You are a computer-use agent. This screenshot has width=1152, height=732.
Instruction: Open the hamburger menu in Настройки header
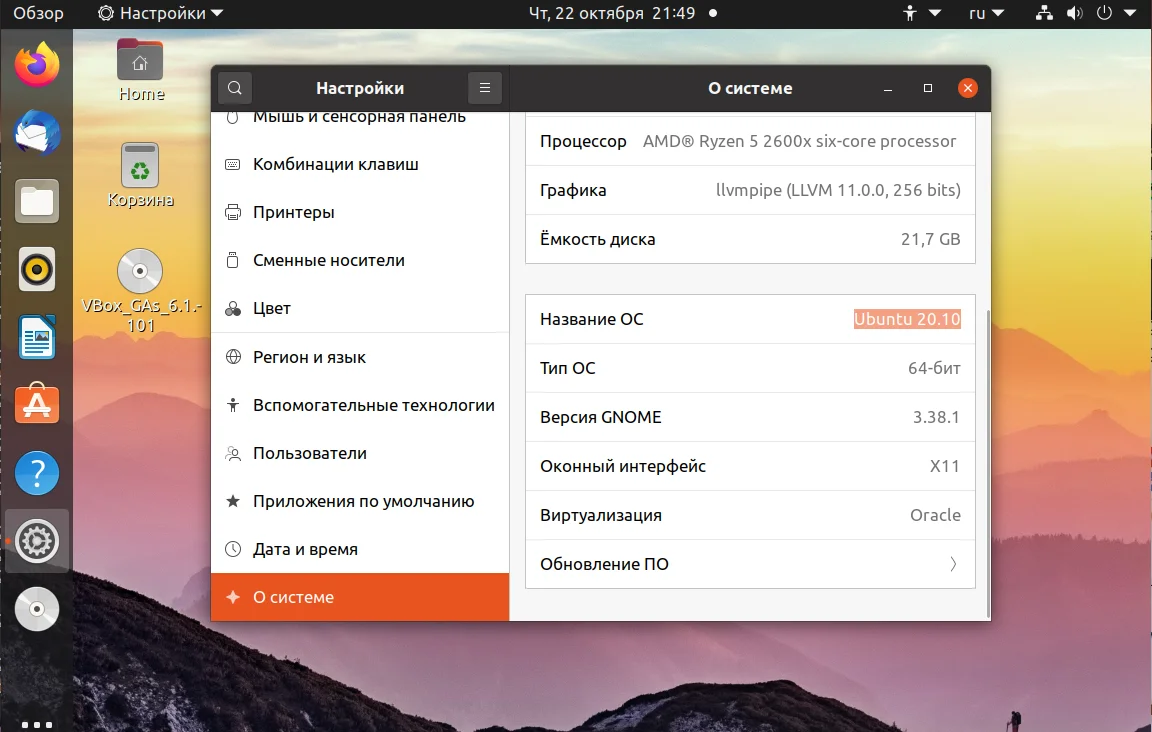click(485, 88)
